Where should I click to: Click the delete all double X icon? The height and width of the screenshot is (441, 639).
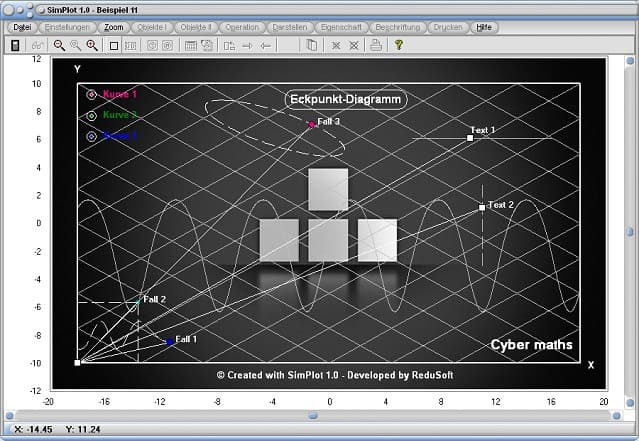[x=354, y=46]
